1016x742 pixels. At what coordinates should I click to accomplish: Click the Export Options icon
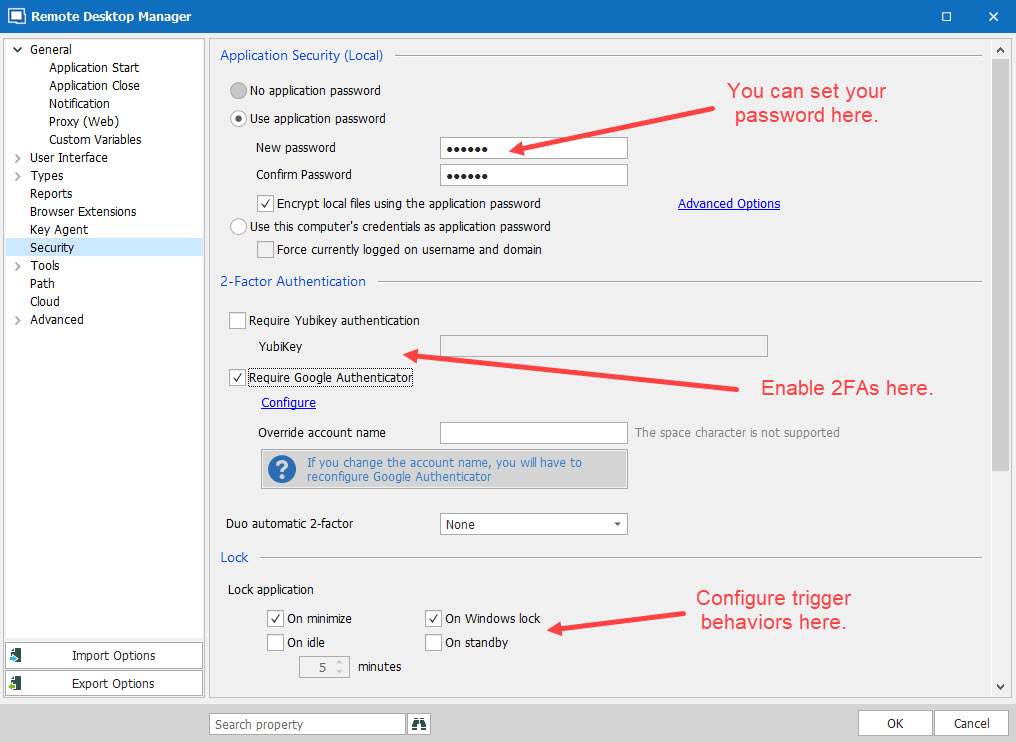coord(16,684)
